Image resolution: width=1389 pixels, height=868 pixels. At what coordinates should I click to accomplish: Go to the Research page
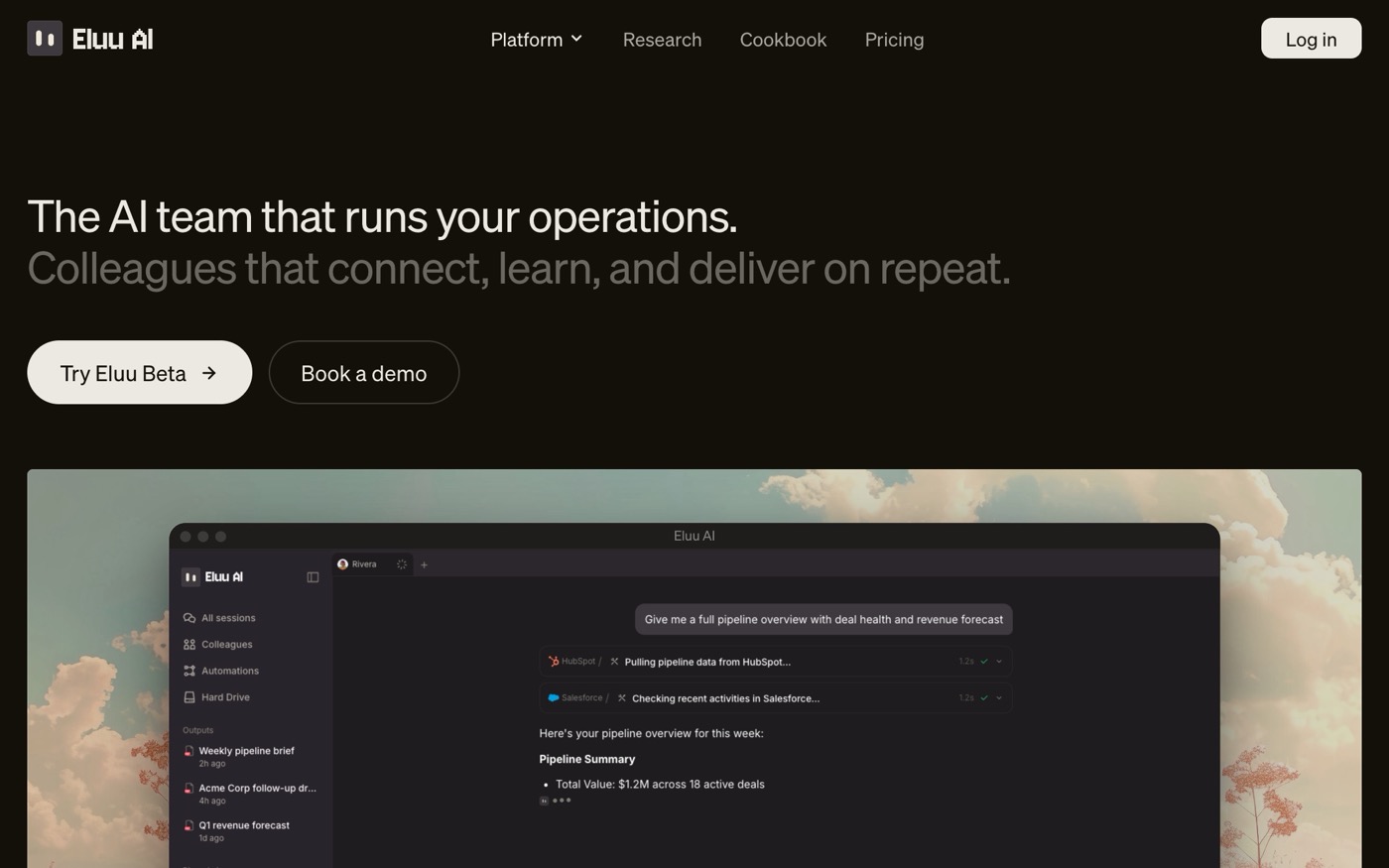662,40
